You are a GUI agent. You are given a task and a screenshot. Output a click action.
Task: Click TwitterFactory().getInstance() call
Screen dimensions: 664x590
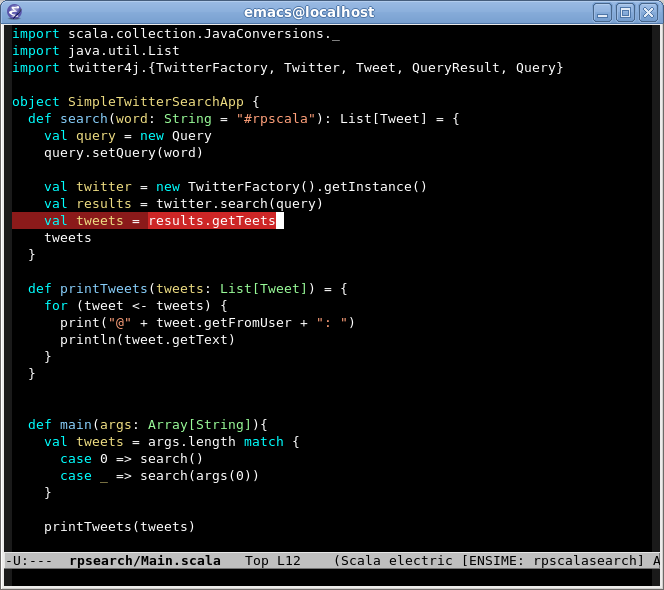coord(307,187)
